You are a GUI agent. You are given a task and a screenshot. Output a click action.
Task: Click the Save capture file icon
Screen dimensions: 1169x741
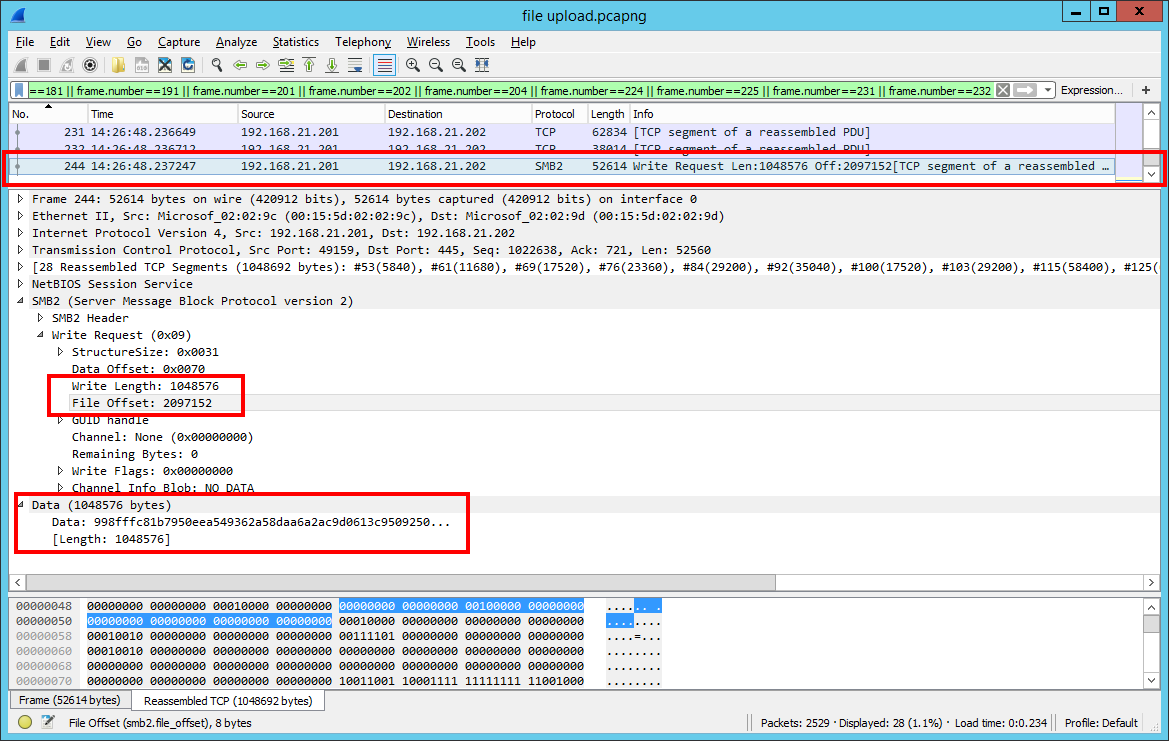coord(142,66)
